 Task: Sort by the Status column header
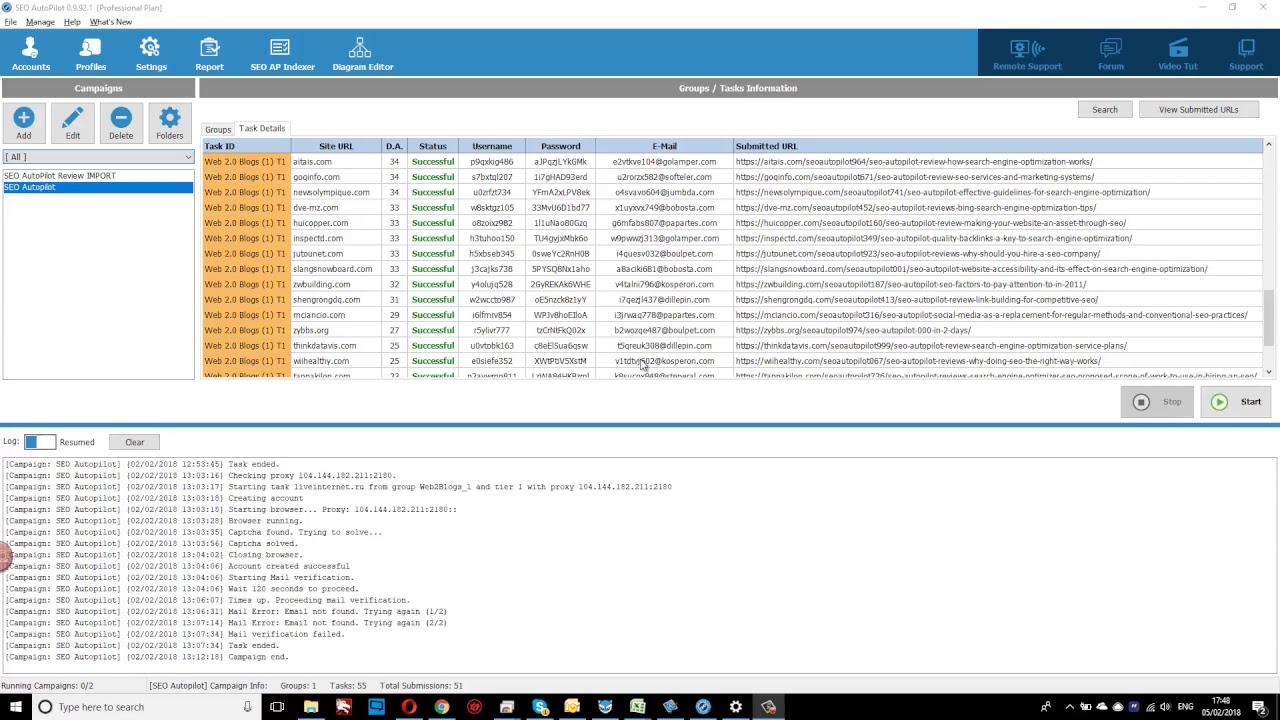coord(433,146)
